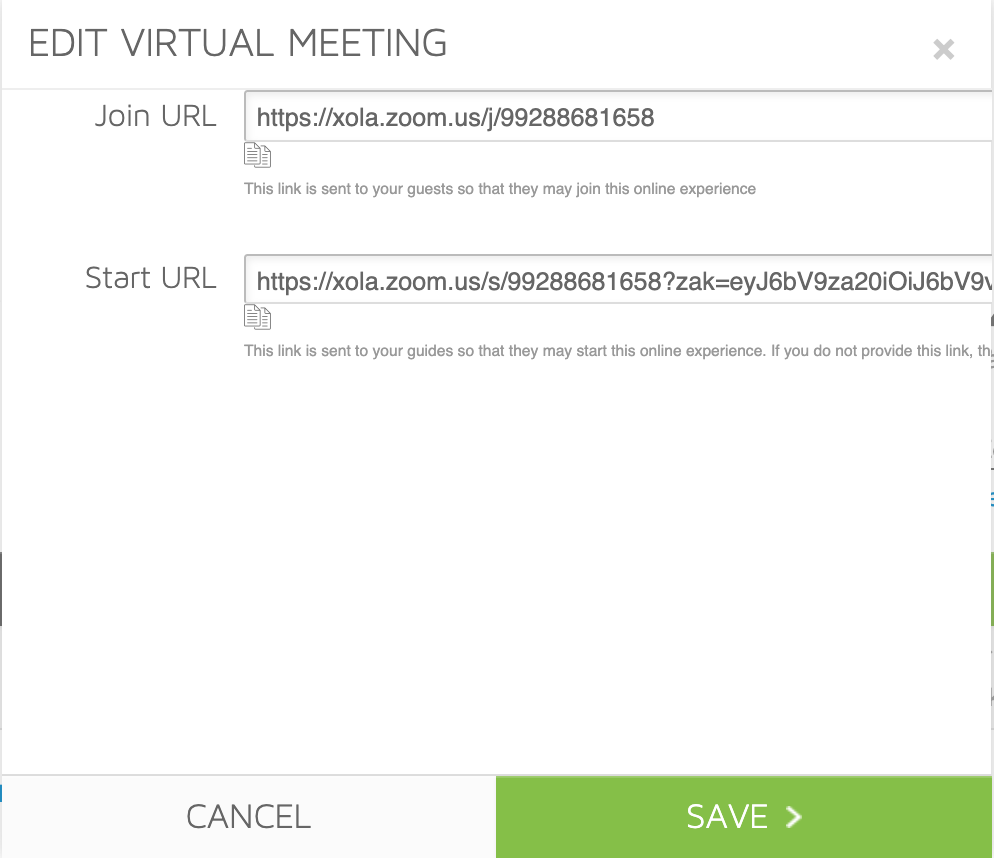This screenshot has height=858, width=994.
Task: Click the arrow chevron beside SAVE
Action: coord(793,817)
